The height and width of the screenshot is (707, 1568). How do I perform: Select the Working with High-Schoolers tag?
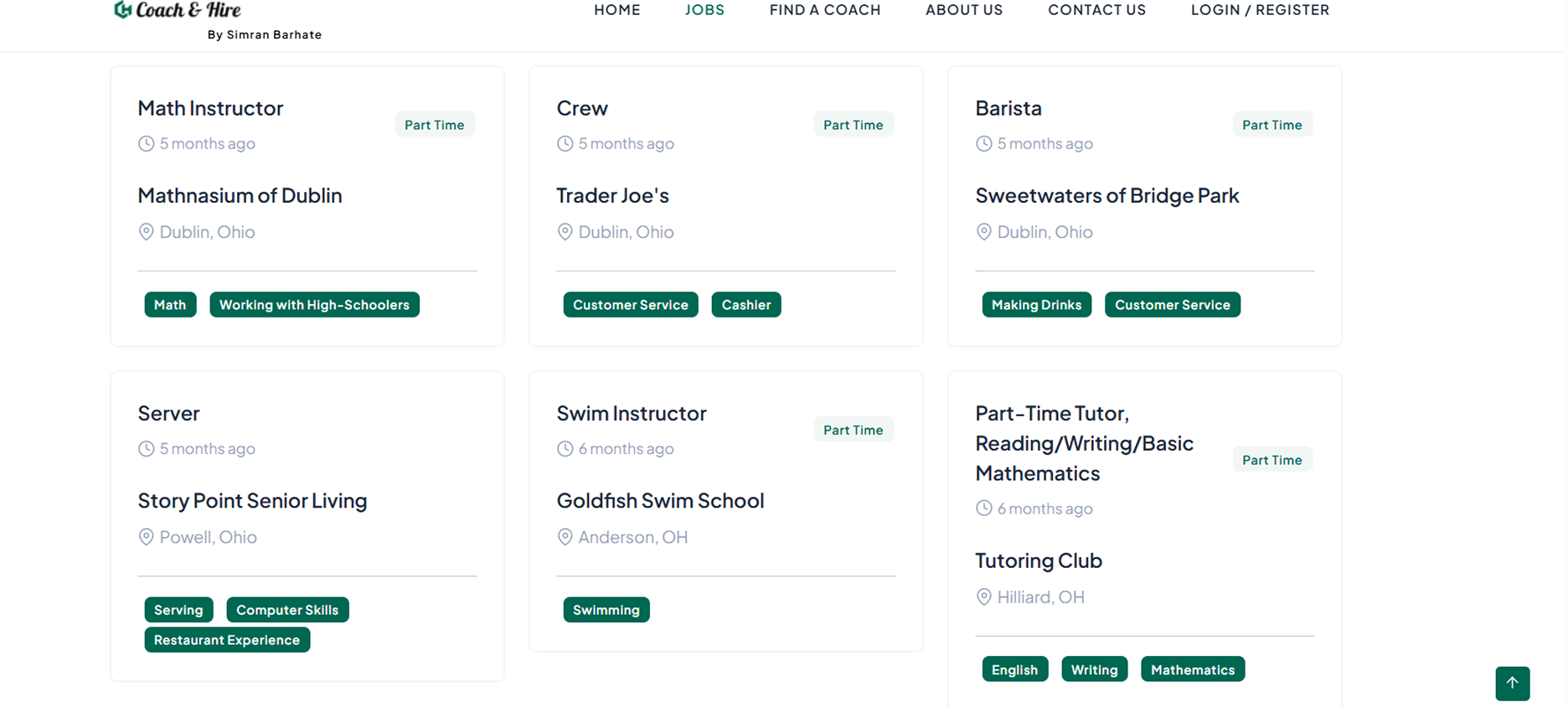[314, 305]
